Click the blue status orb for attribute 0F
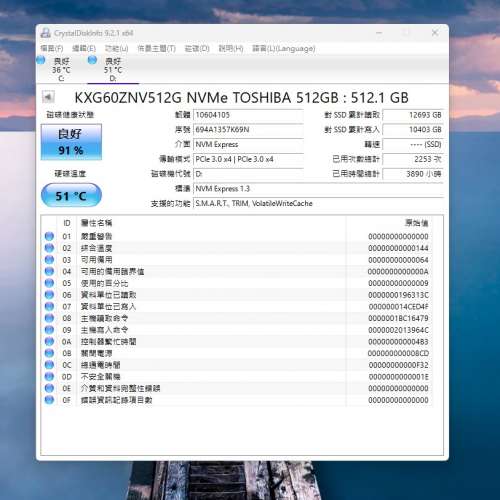Screen dimensions: 500x500 pyautogui.click(x=49, y=400)
